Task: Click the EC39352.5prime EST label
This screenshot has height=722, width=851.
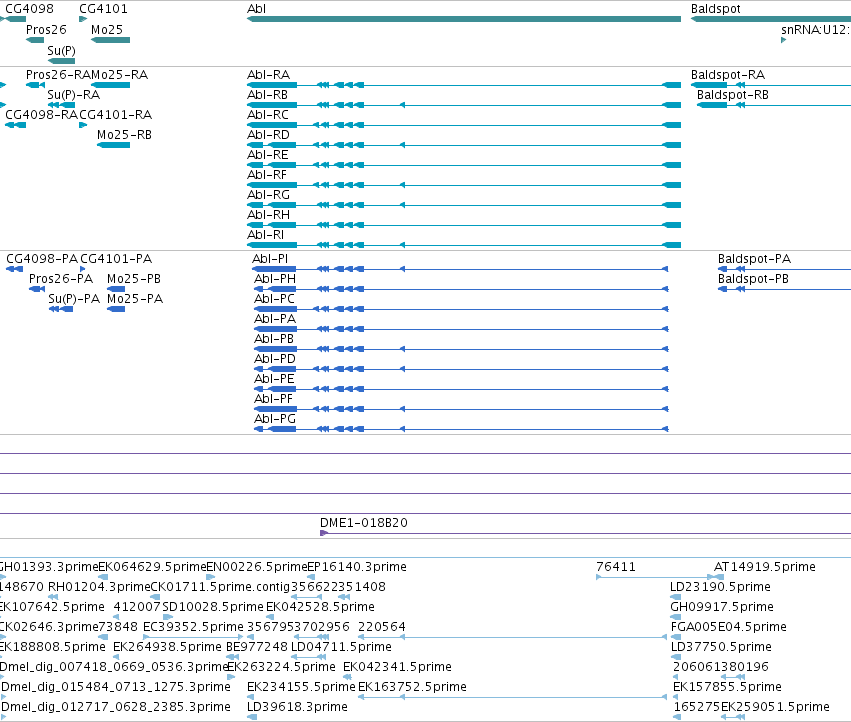Action: (193, 627)
